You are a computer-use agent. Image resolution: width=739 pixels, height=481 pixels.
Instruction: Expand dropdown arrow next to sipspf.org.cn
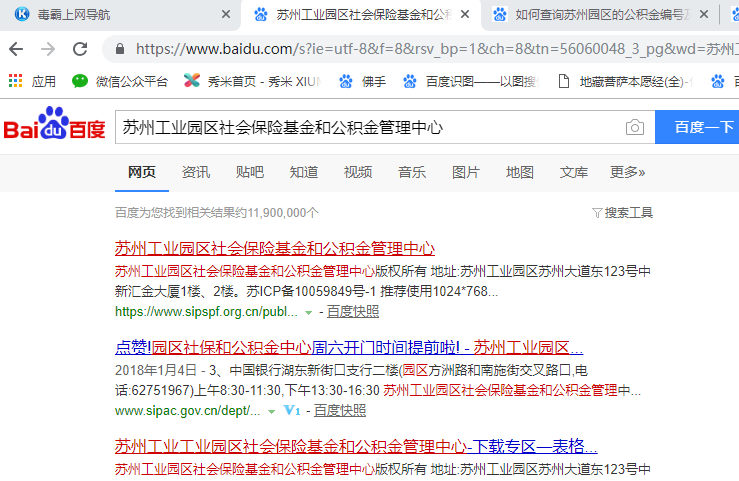point(309,313)
